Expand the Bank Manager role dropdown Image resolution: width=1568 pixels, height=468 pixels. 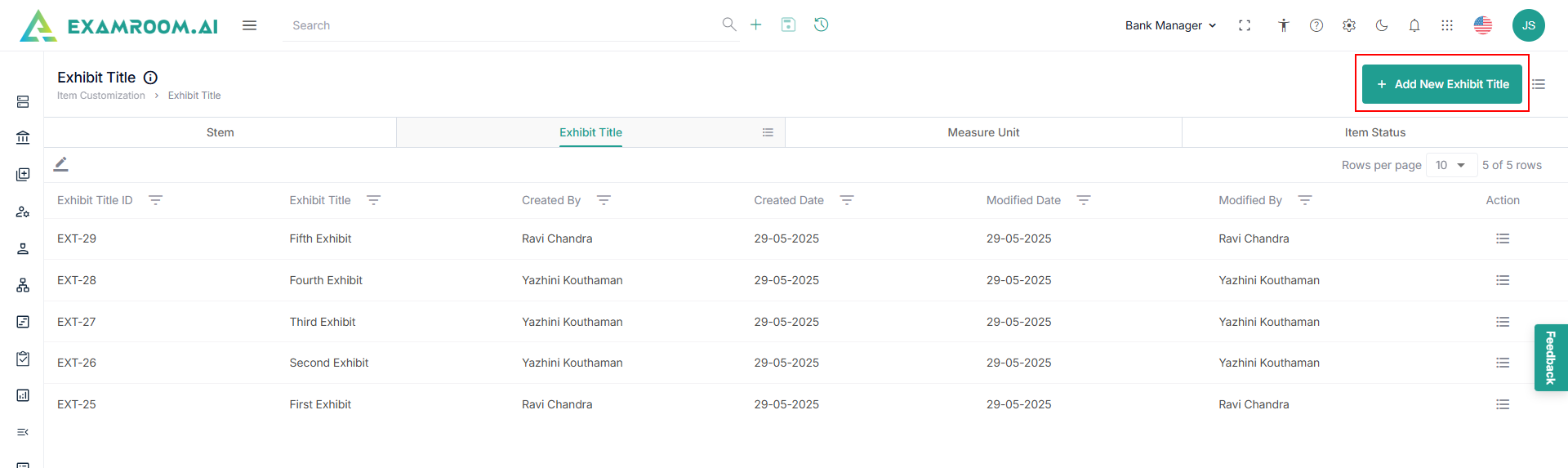(x=1170, y=25)
